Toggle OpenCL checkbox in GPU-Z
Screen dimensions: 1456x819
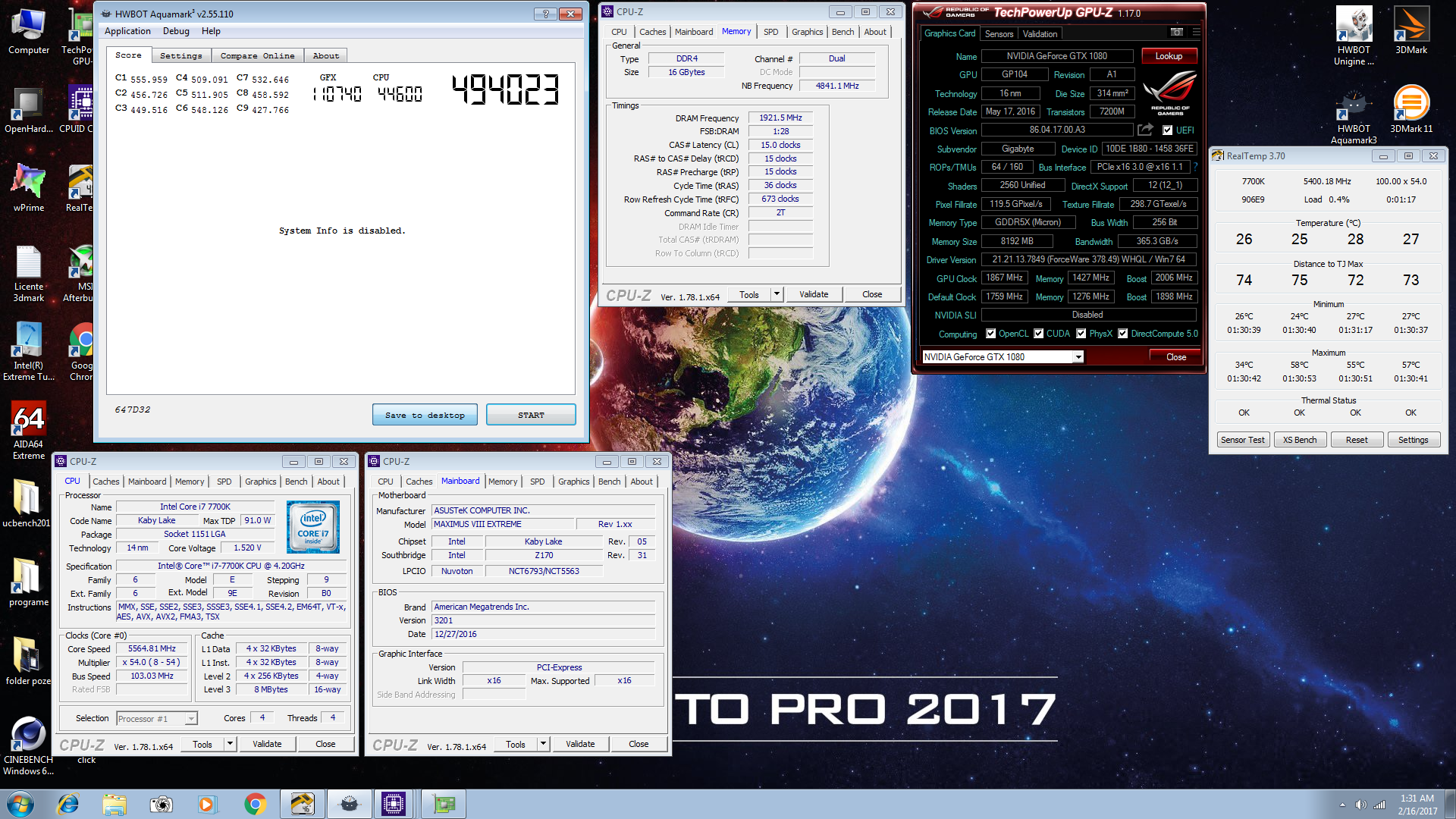[990, 334]
